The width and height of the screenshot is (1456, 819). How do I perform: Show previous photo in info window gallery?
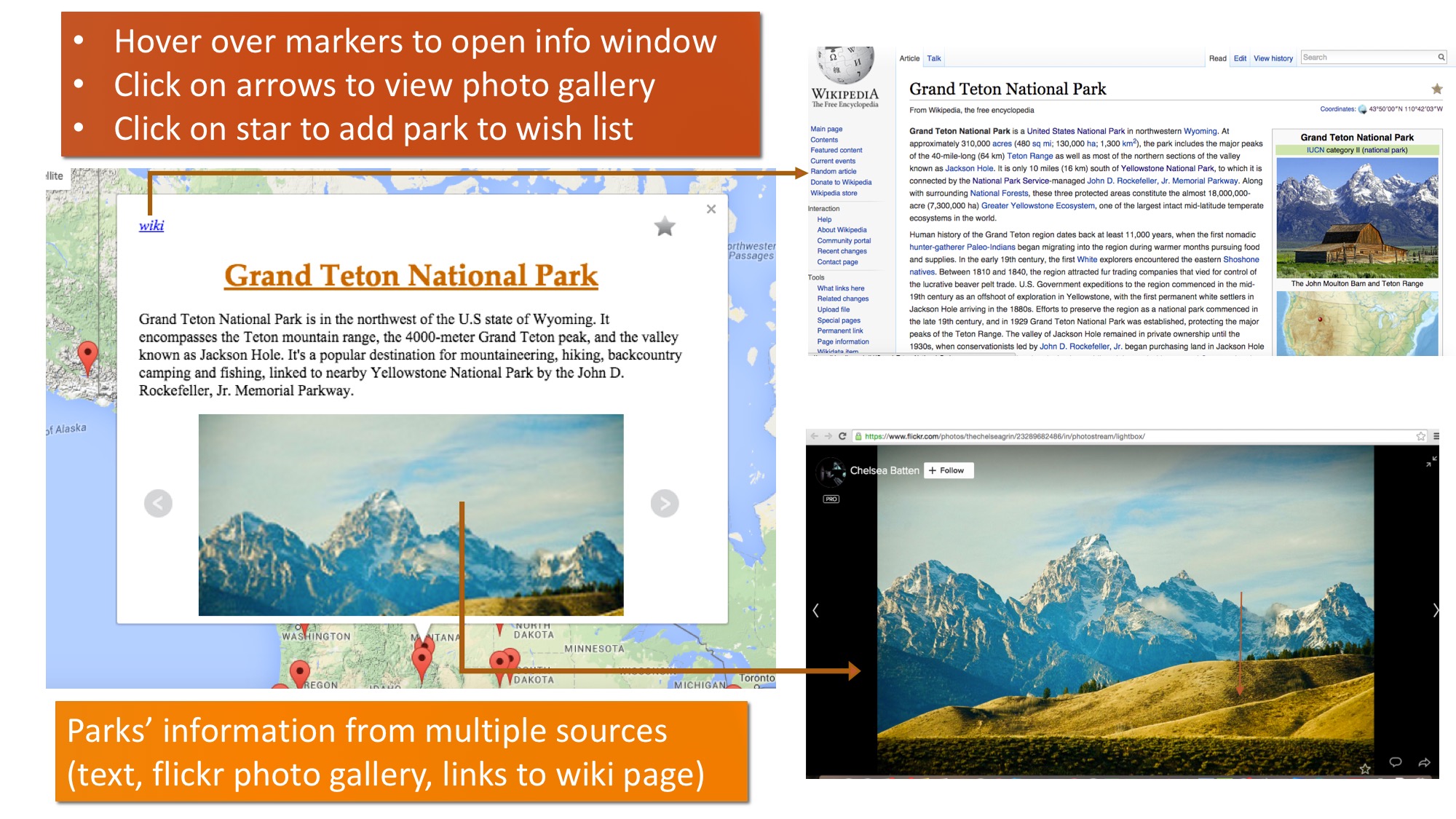point(158,503)
